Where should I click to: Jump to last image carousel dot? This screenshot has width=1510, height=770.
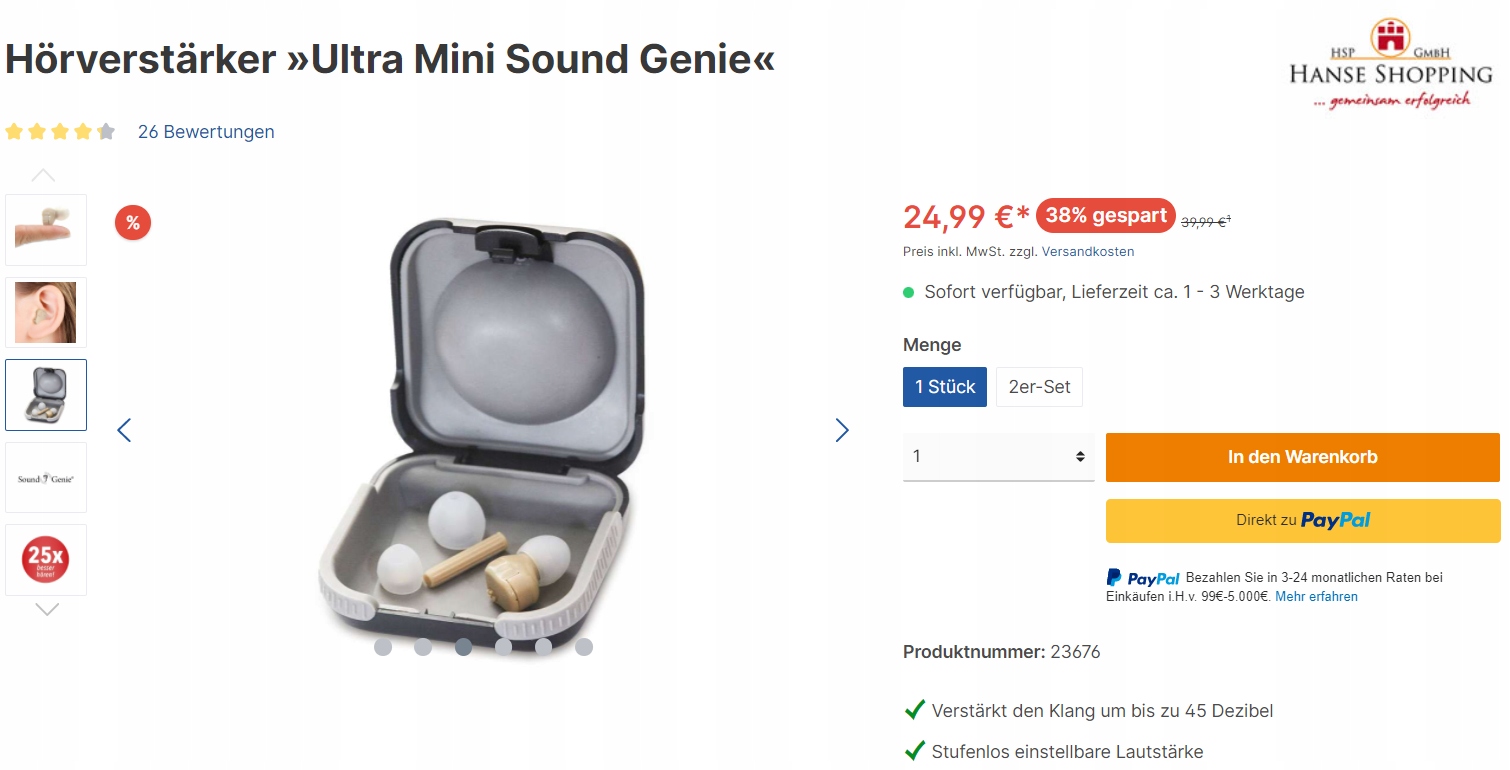584,647
